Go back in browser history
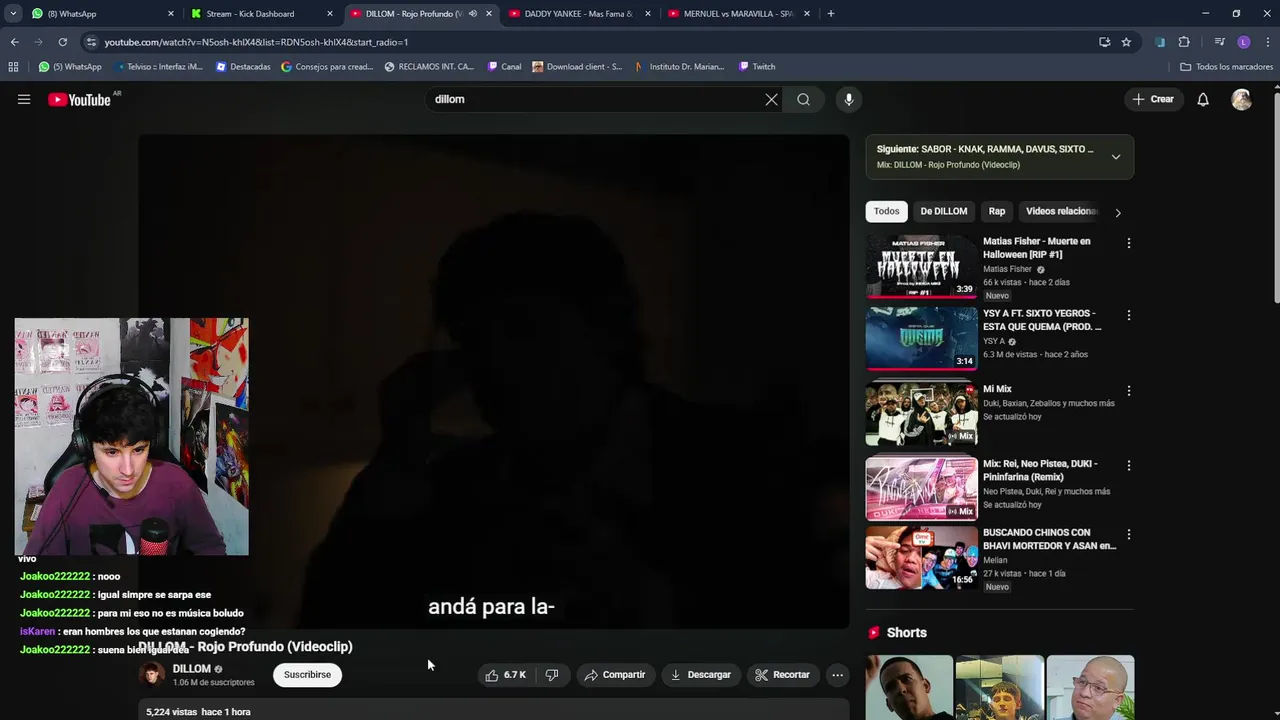1280x720 pixels. click(x=14, y=42)
